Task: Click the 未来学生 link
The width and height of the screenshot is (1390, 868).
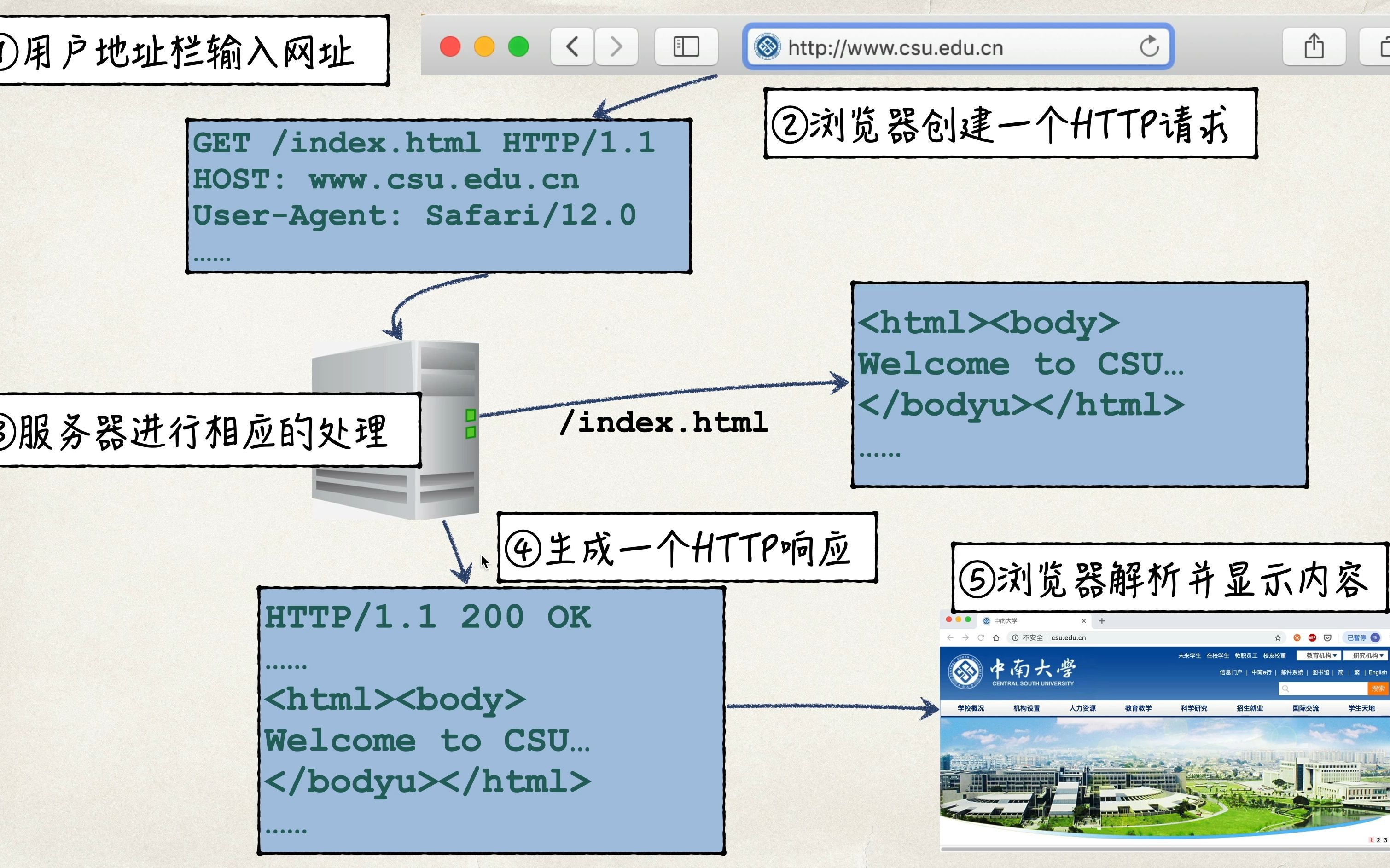Action: point(1189,655)
